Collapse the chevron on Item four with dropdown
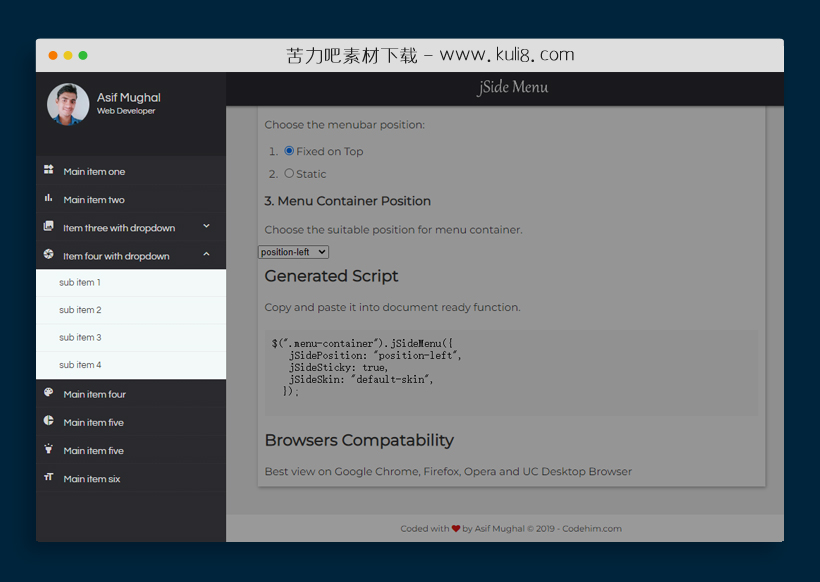Screen dimensions: 820x582 coord(207,255)
